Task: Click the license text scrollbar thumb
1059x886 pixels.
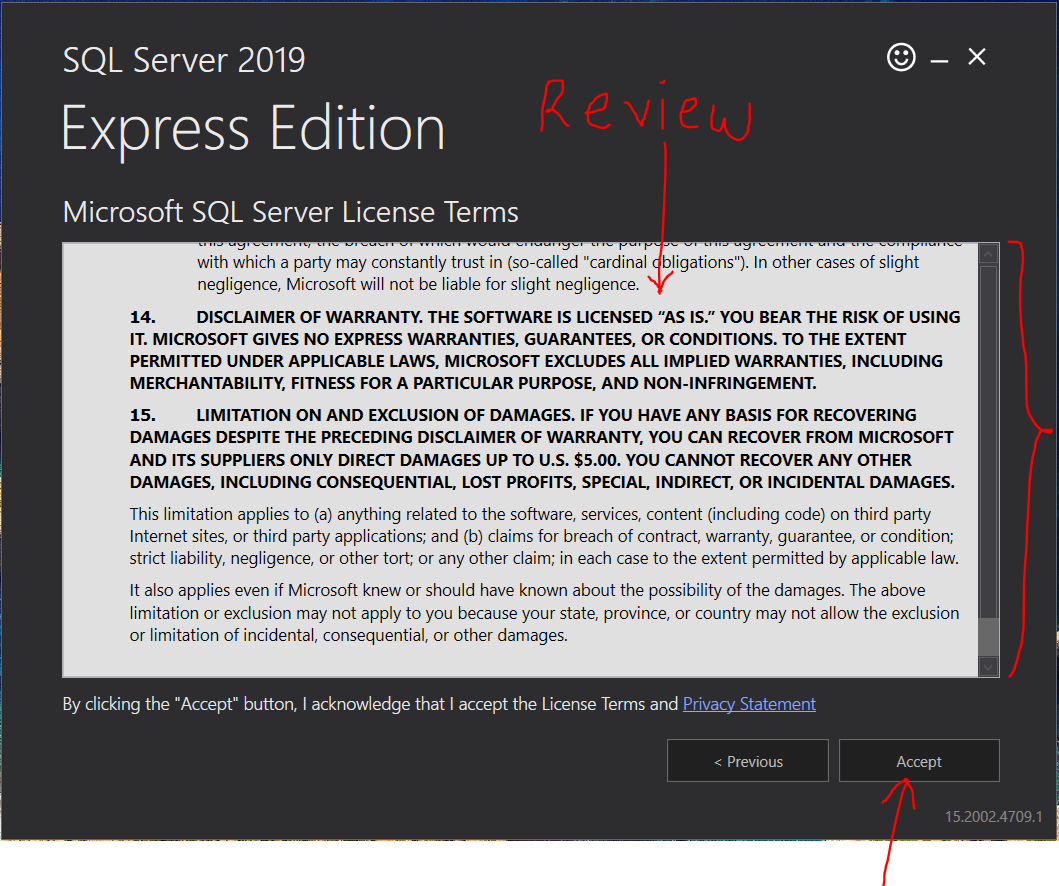Action: 988,636
